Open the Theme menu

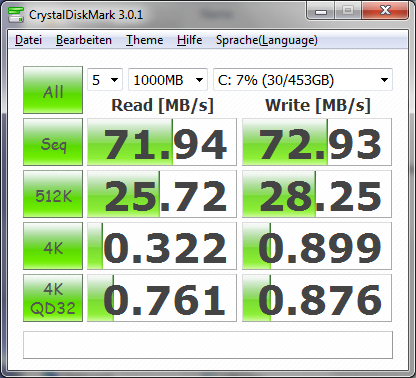point(144,40)
